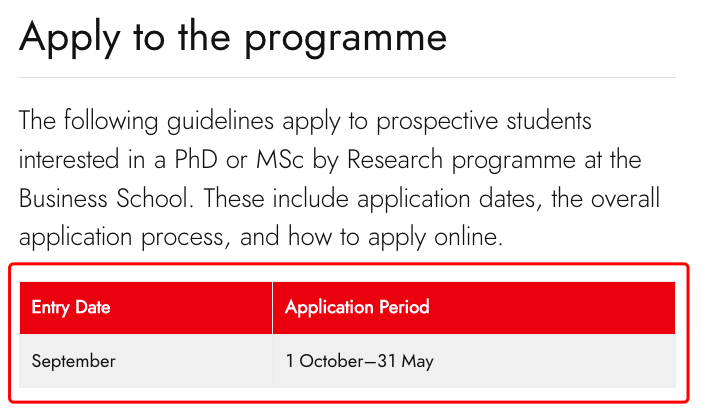Screen dimensions: 710x414
Task: Click the "1 October–31 May" cell
Action: click(x=359, y=361)
